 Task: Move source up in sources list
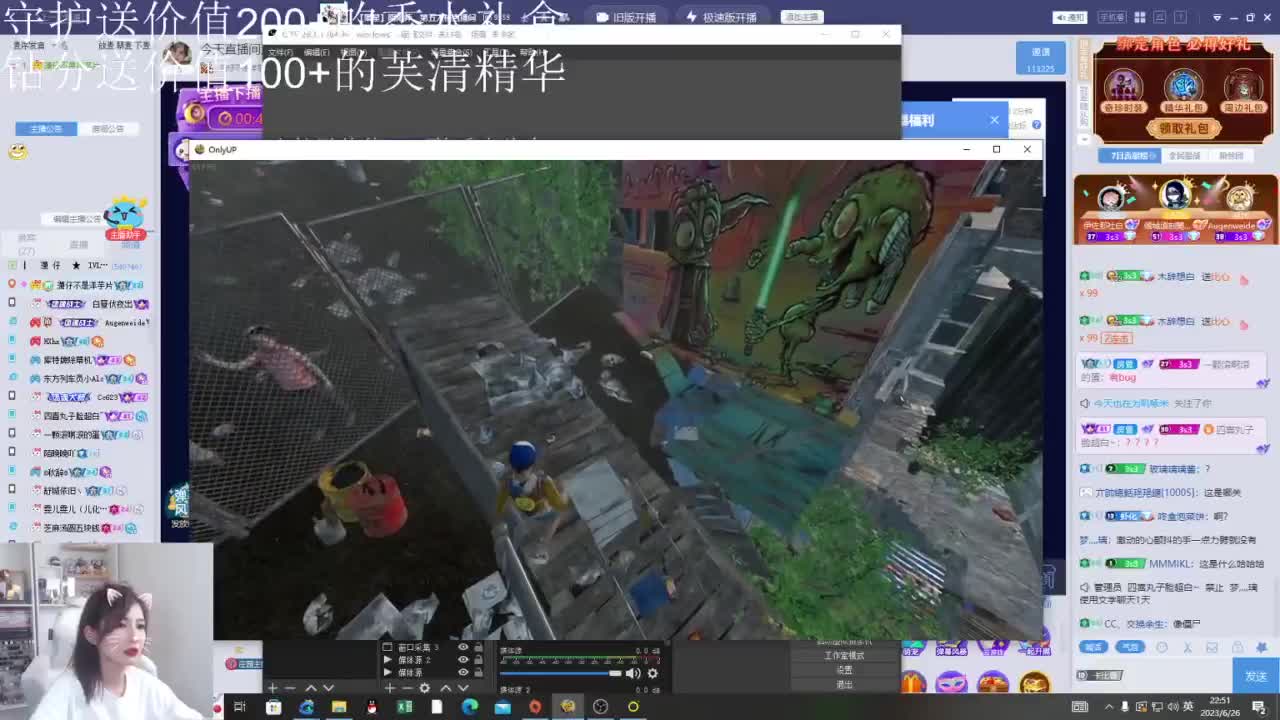[x=445, y=688]
